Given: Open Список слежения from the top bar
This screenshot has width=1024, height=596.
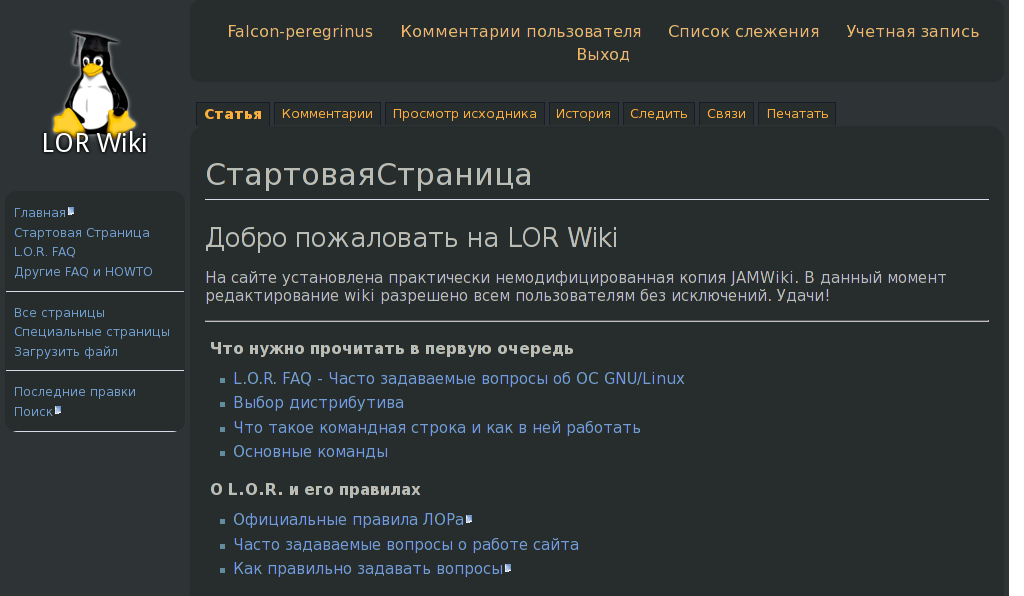Looking at the screenshot, I should [744, 31].
